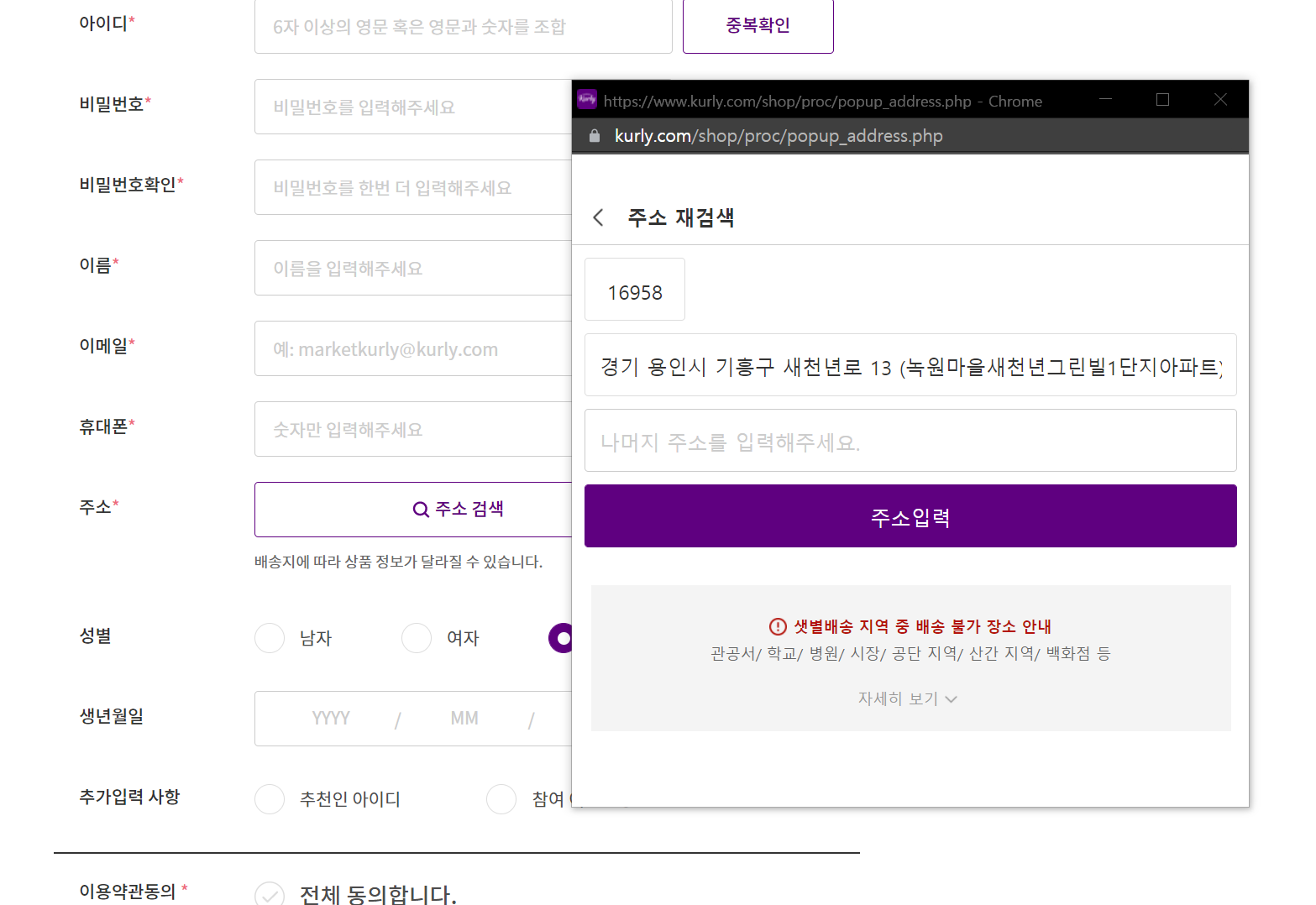Expand 자세히 보기 details
The image size is (1316, 905).
(x=907, y=698)
